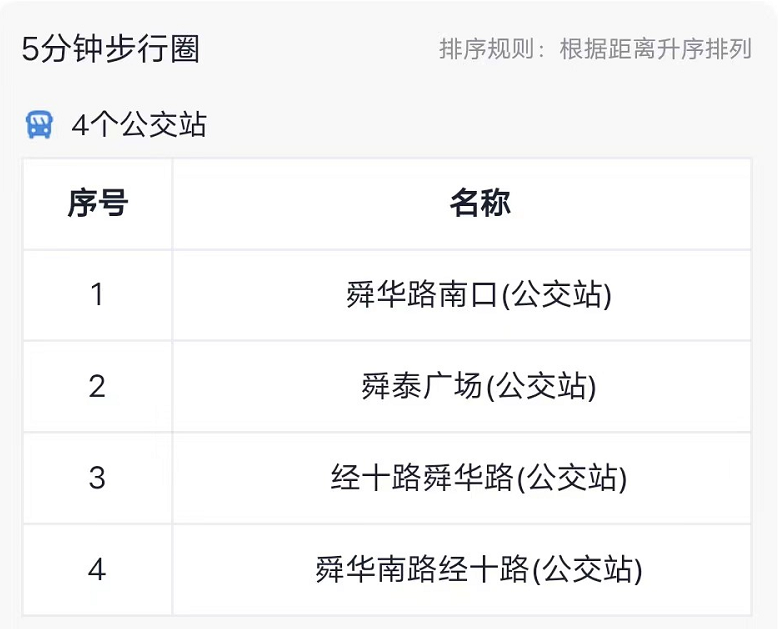Select row number 2 cell

(x=98, y=386)
